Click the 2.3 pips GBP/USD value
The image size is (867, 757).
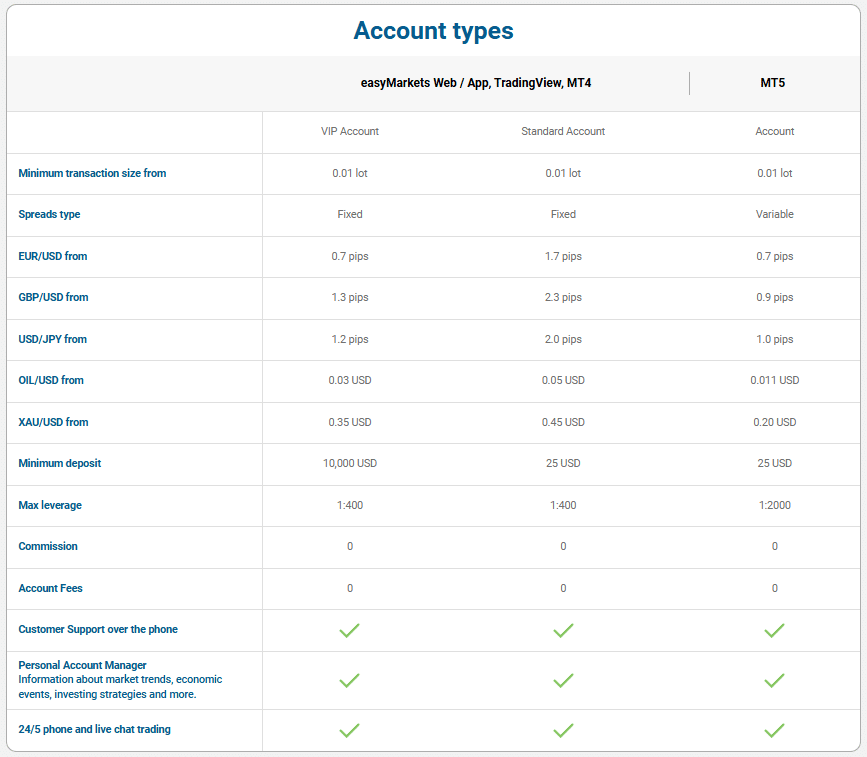tap(563, 297)
